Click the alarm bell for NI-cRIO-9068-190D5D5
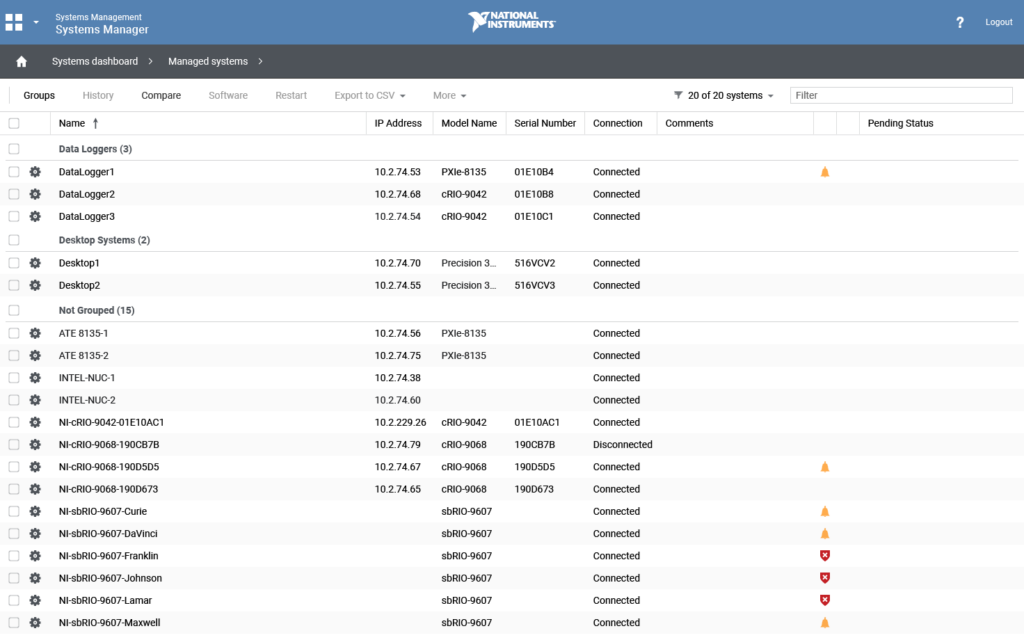1024x640 pixels. tap(825, 467)
